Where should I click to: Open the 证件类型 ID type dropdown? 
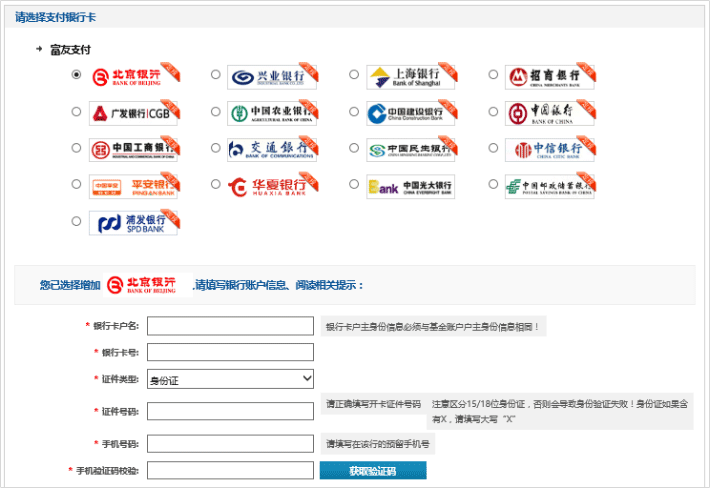point(230,379)
